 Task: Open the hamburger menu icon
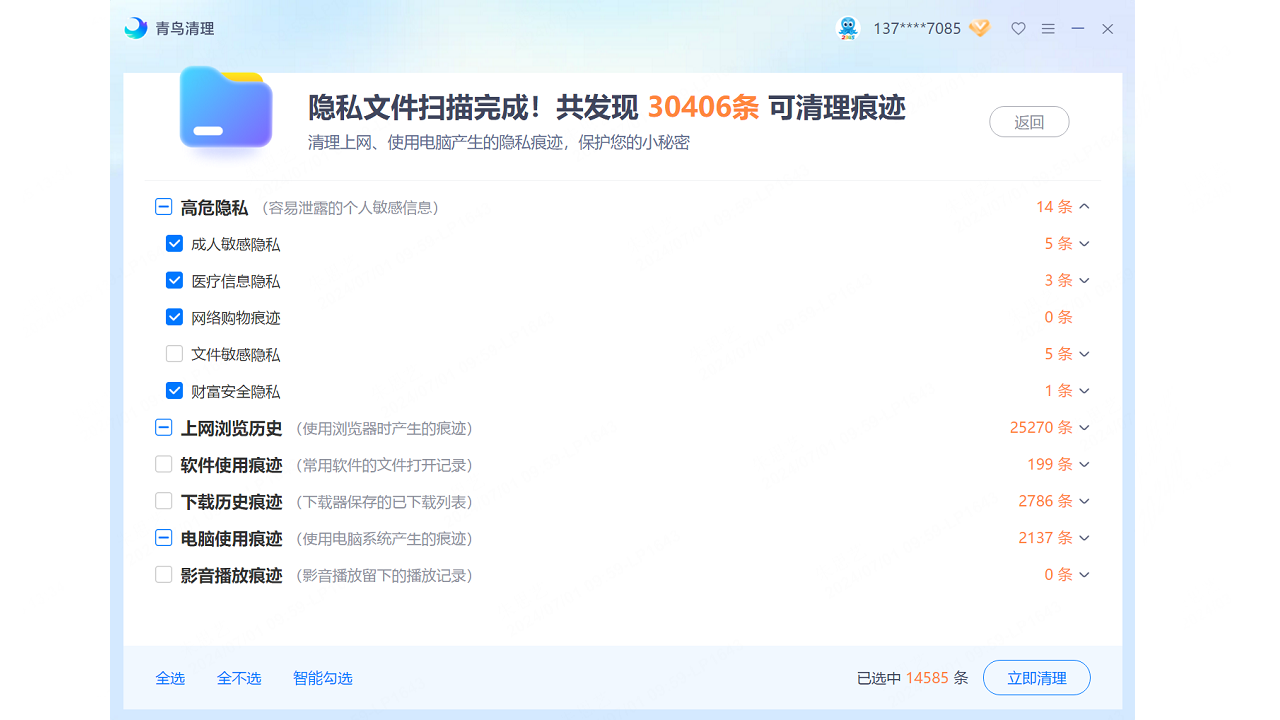coord(1048,29)
